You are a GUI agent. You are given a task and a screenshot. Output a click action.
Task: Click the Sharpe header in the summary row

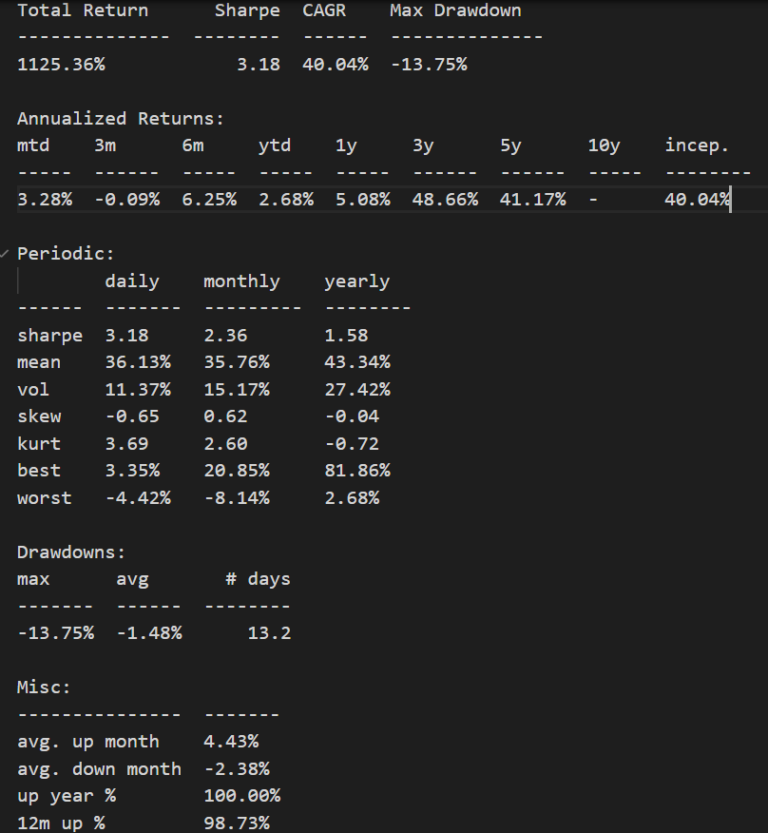point(247,11)
